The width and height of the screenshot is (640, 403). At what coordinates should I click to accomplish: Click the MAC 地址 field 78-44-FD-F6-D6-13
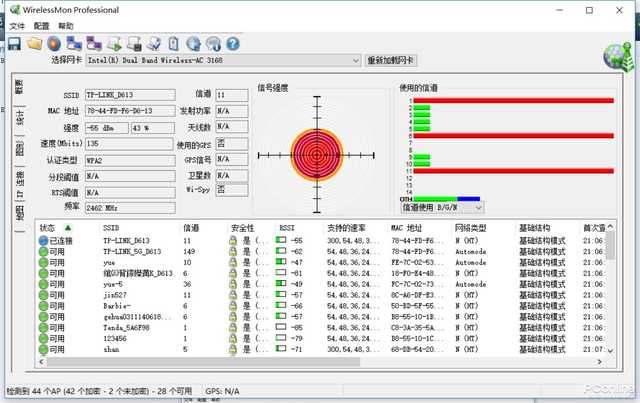130,111
